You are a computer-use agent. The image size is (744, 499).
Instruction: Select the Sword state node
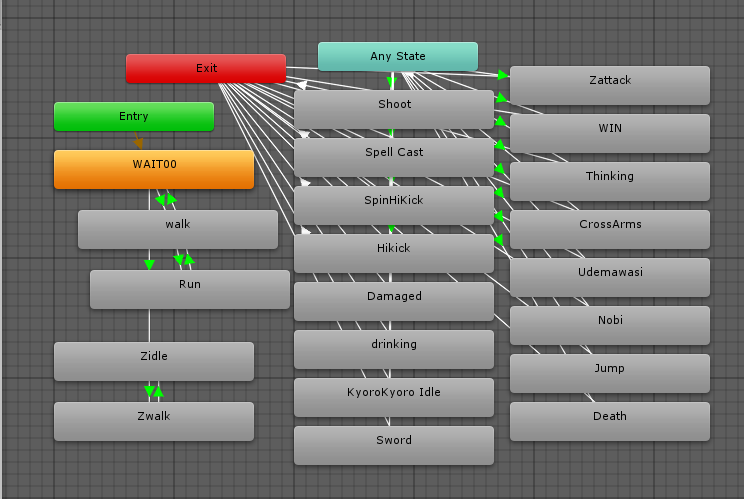[394, 445]
